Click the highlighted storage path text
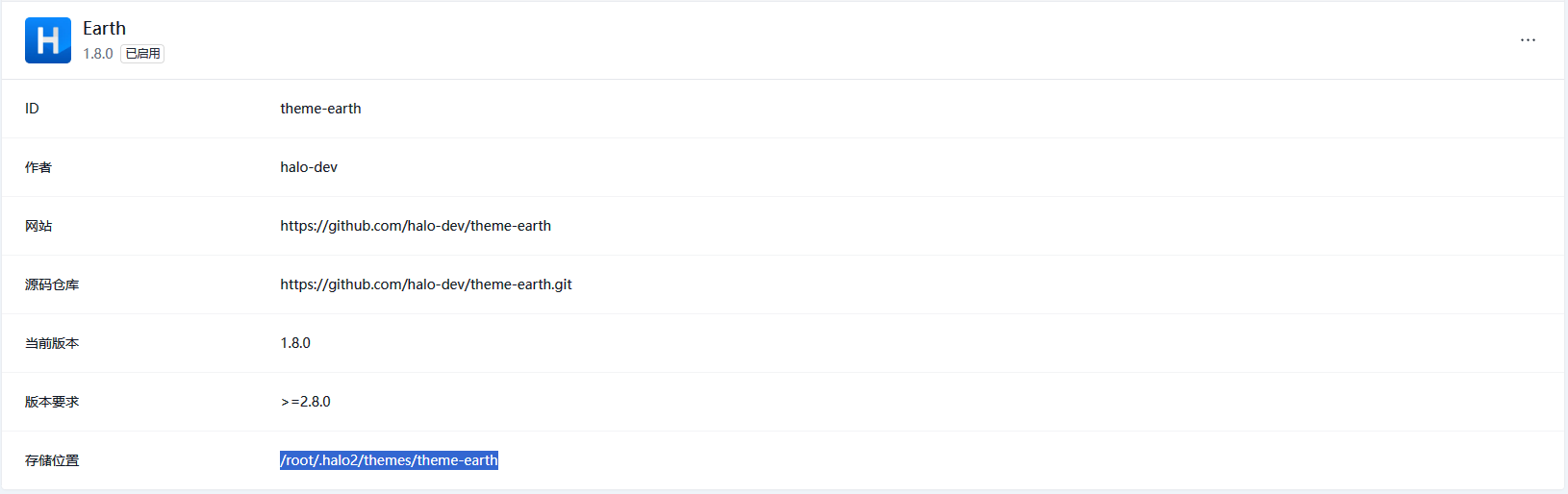The image size is (1568, 494). [389, 460]
